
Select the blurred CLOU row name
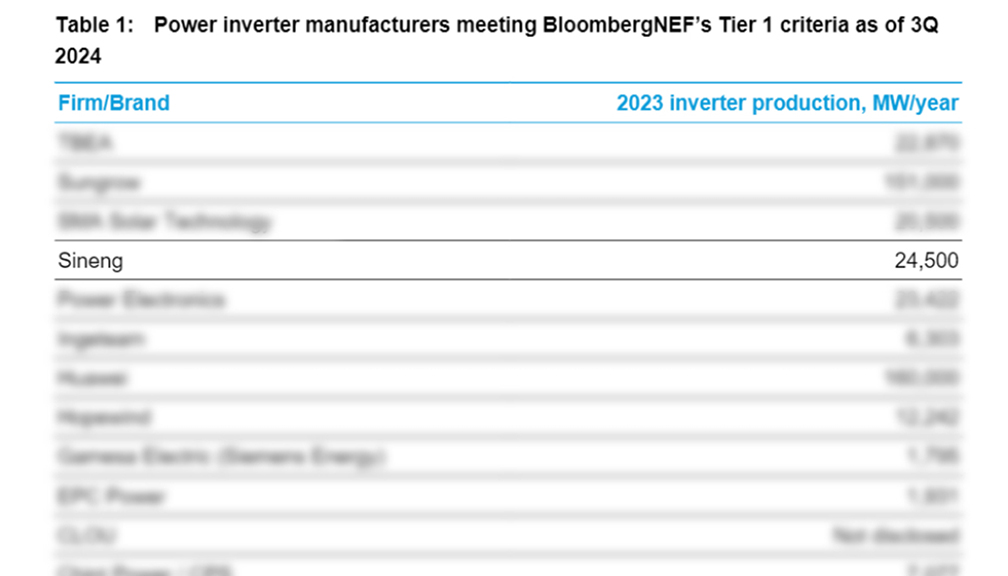coord(86,535)
